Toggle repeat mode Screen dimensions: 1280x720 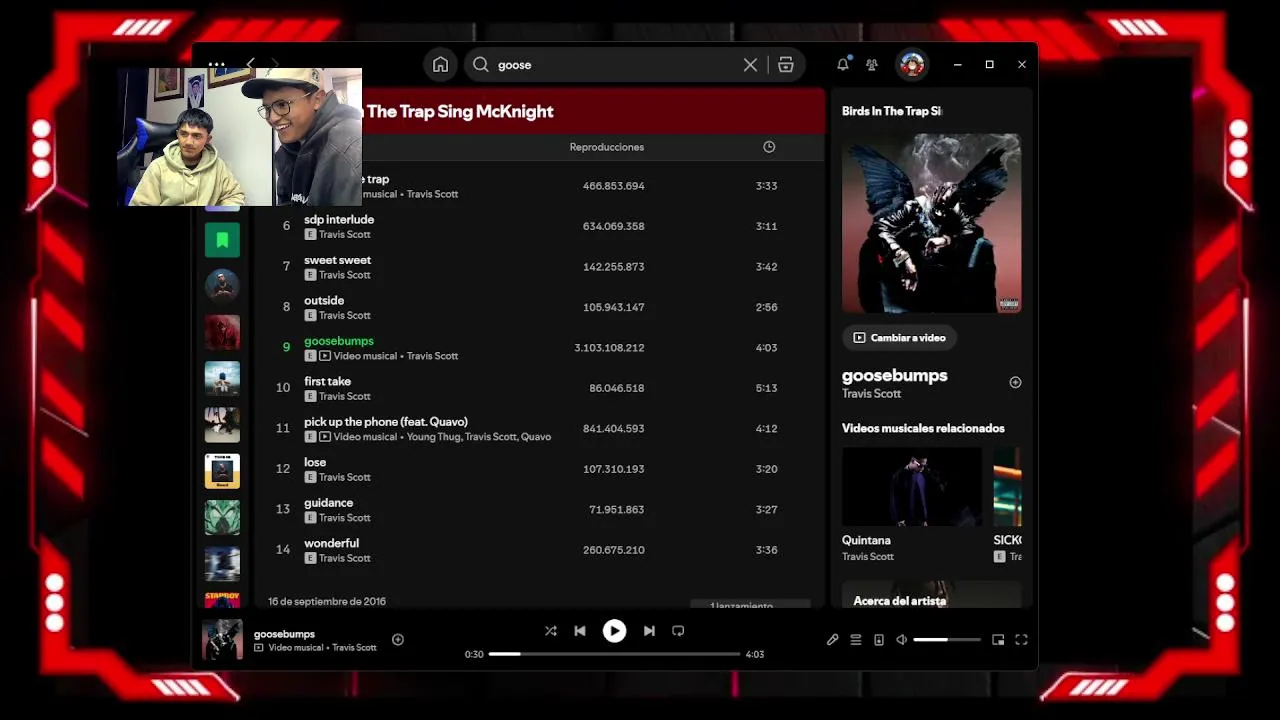(x=678, y=631)
